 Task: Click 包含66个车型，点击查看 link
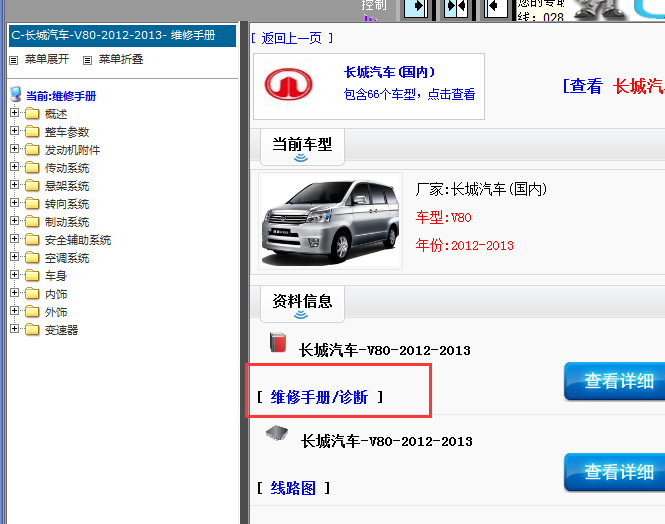[x=409, y=94]
